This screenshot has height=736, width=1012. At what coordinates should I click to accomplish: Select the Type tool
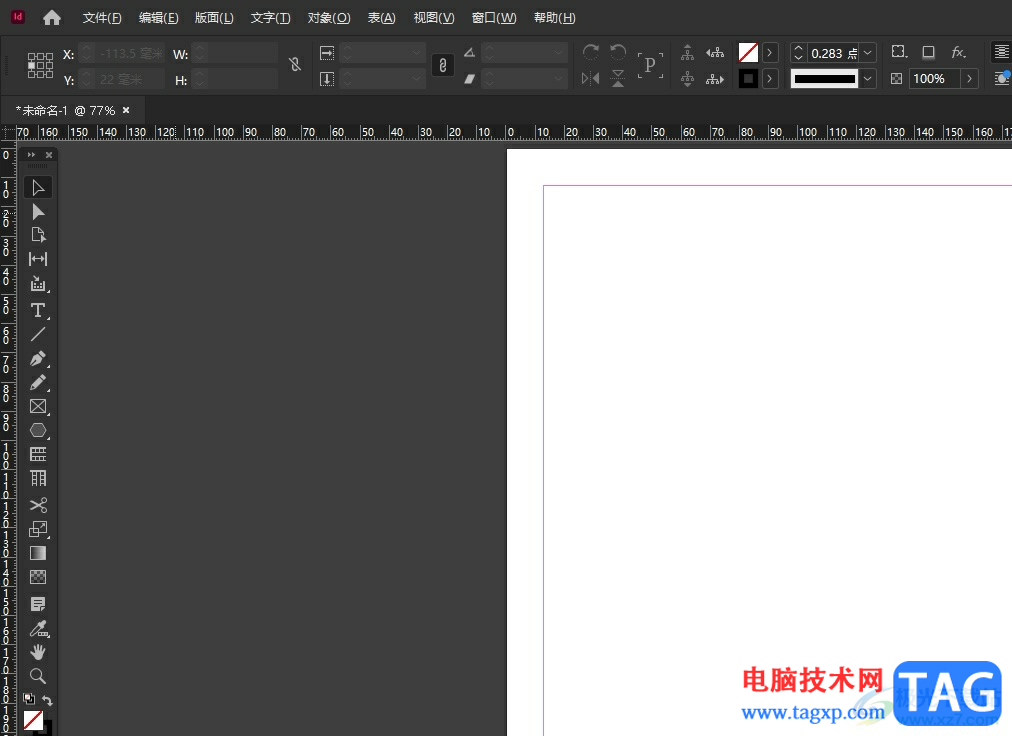pyautogui.click(x=38, y=310)
